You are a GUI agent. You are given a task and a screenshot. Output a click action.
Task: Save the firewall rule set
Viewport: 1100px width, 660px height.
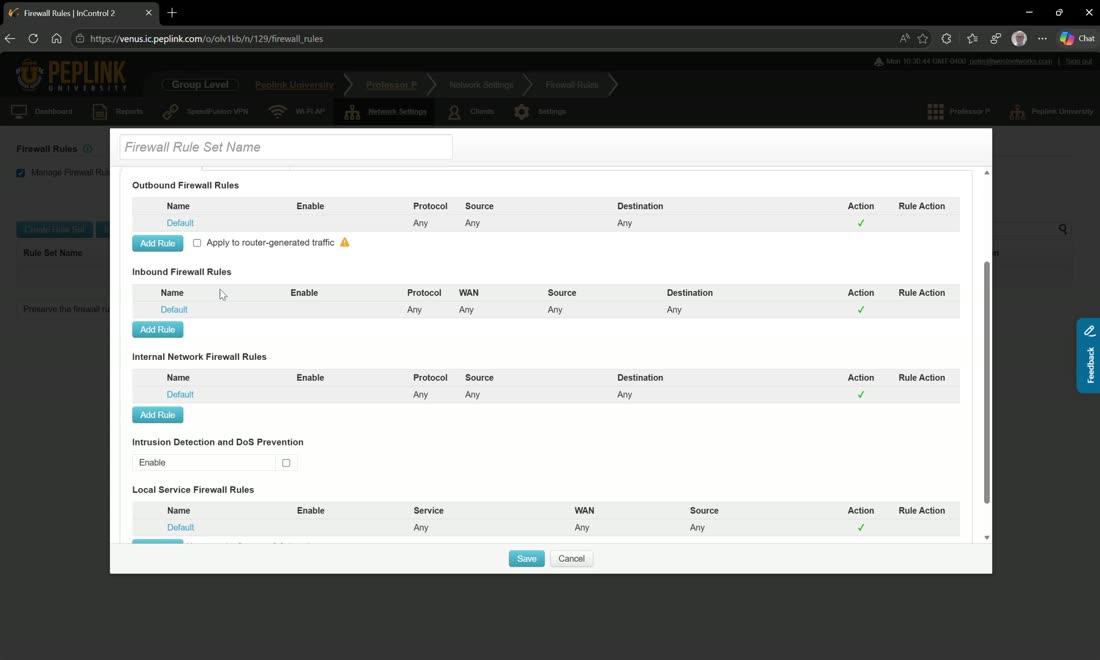527,559
